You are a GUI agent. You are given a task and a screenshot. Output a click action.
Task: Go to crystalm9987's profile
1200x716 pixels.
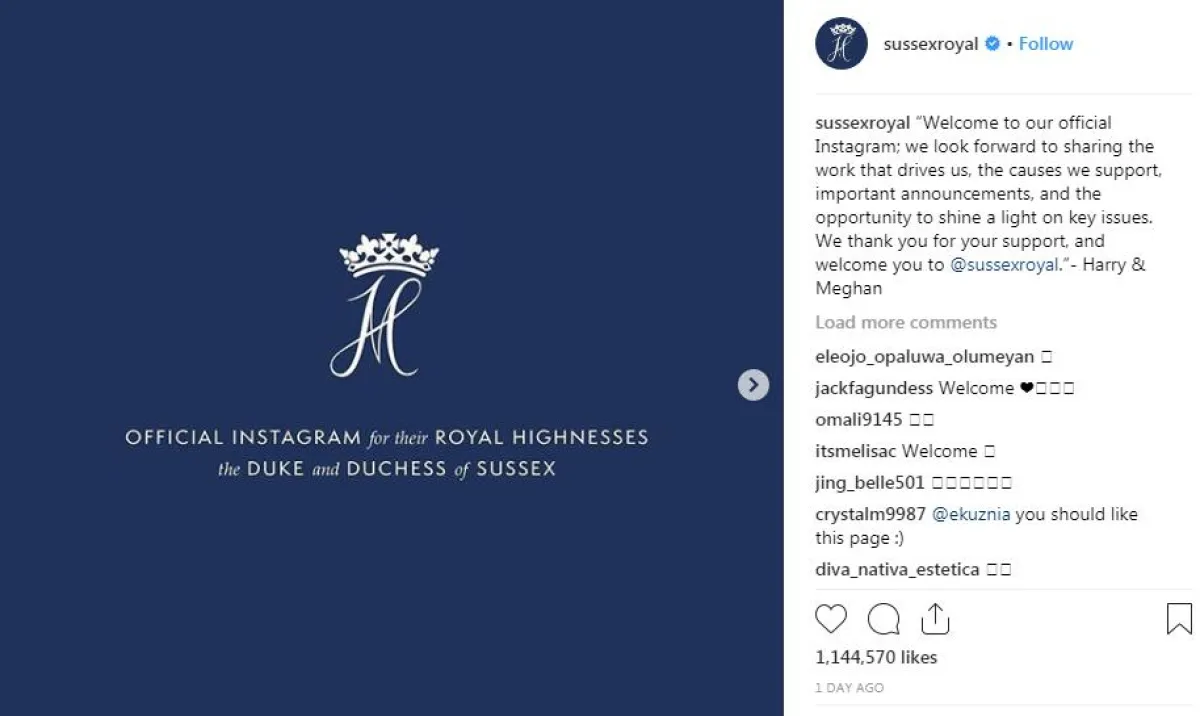coord(870,514)
